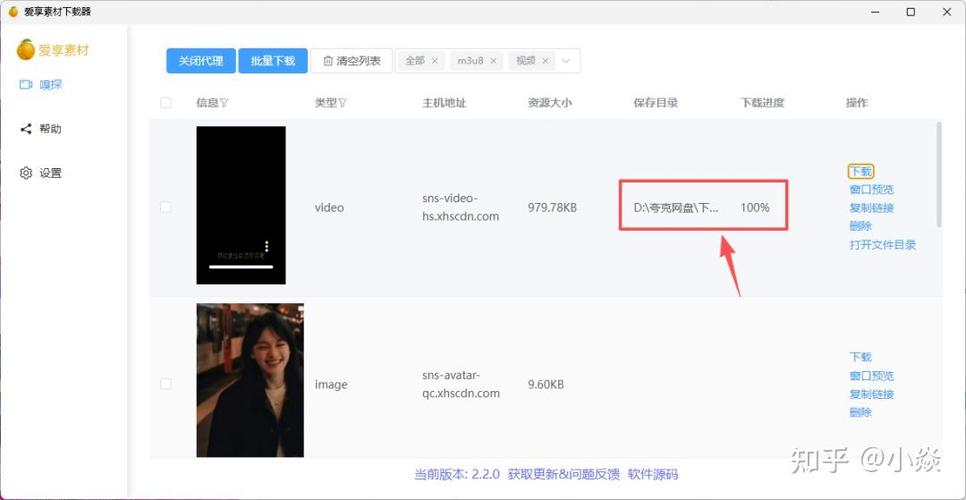
Task: Click the 批量下载 batch download button
Action: 273,61
